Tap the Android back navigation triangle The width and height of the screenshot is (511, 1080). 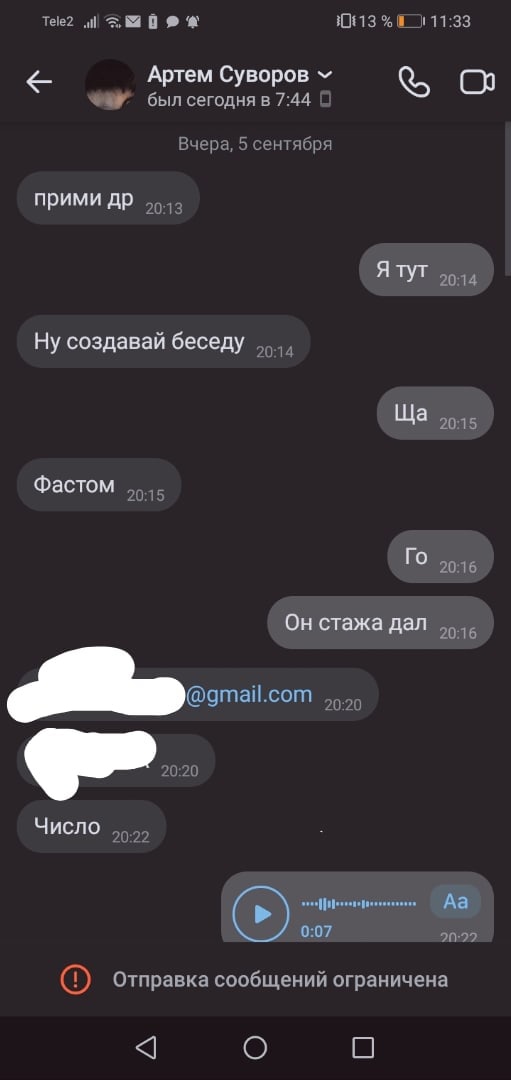click(x=145, y=1047)
